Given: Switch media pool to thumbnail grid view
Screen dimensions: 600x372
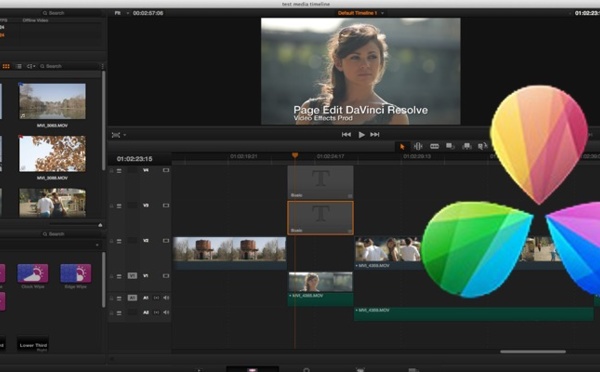Looking at the screenshot, I should (x=6, y=66).
